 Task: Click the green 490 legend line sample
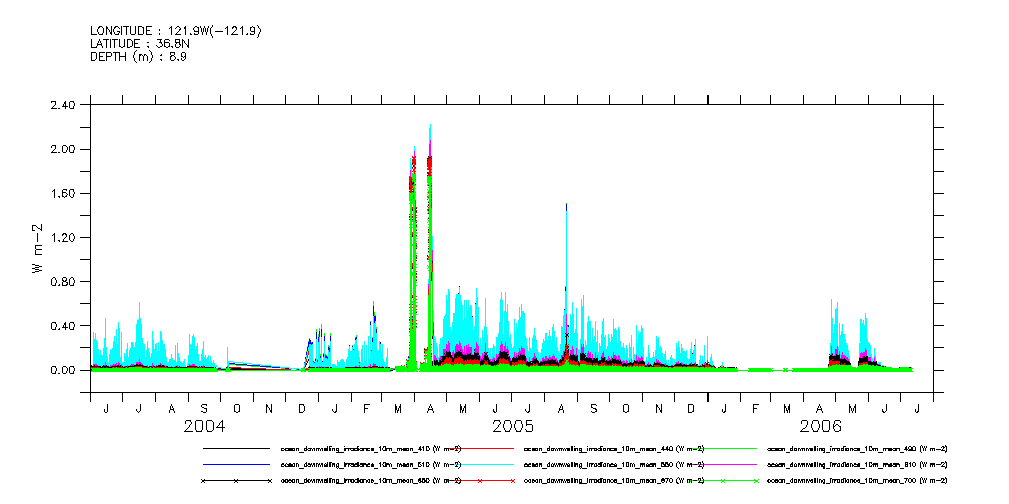(x=722, y=449)
